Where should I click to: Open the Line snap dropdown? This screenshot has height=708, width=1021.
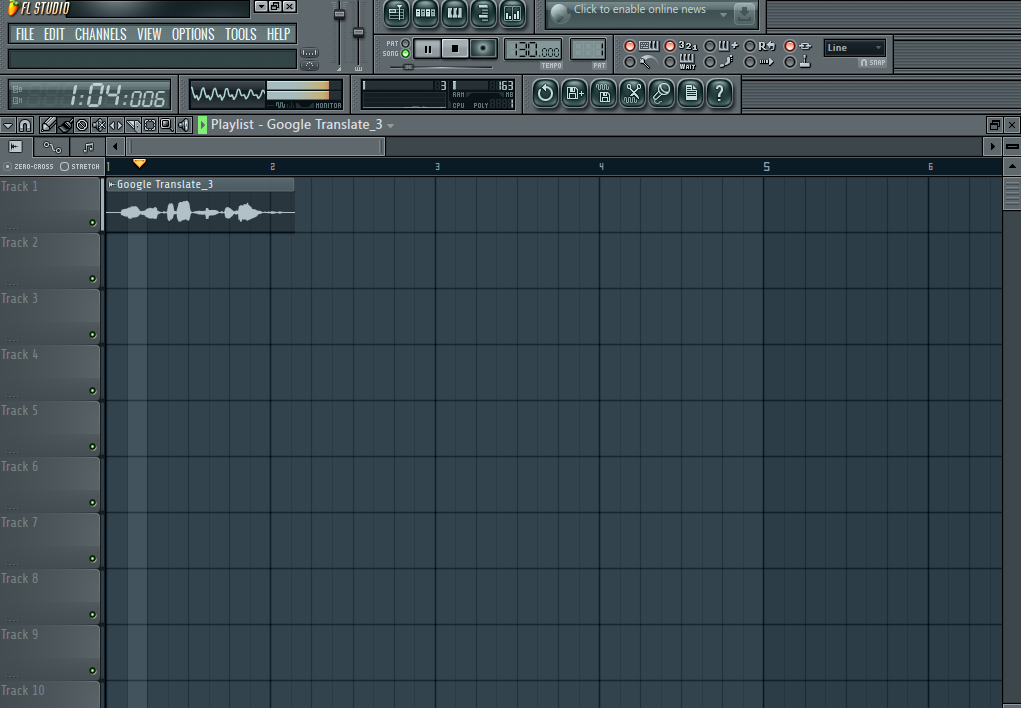click(854, 48)
